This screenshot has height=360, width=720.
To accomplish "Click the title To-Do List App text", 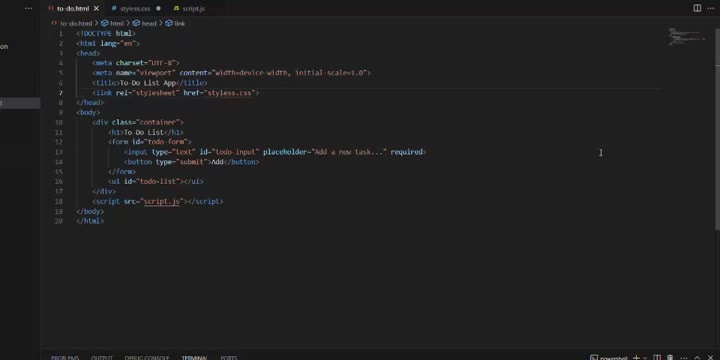I will [x=148, y=83].
